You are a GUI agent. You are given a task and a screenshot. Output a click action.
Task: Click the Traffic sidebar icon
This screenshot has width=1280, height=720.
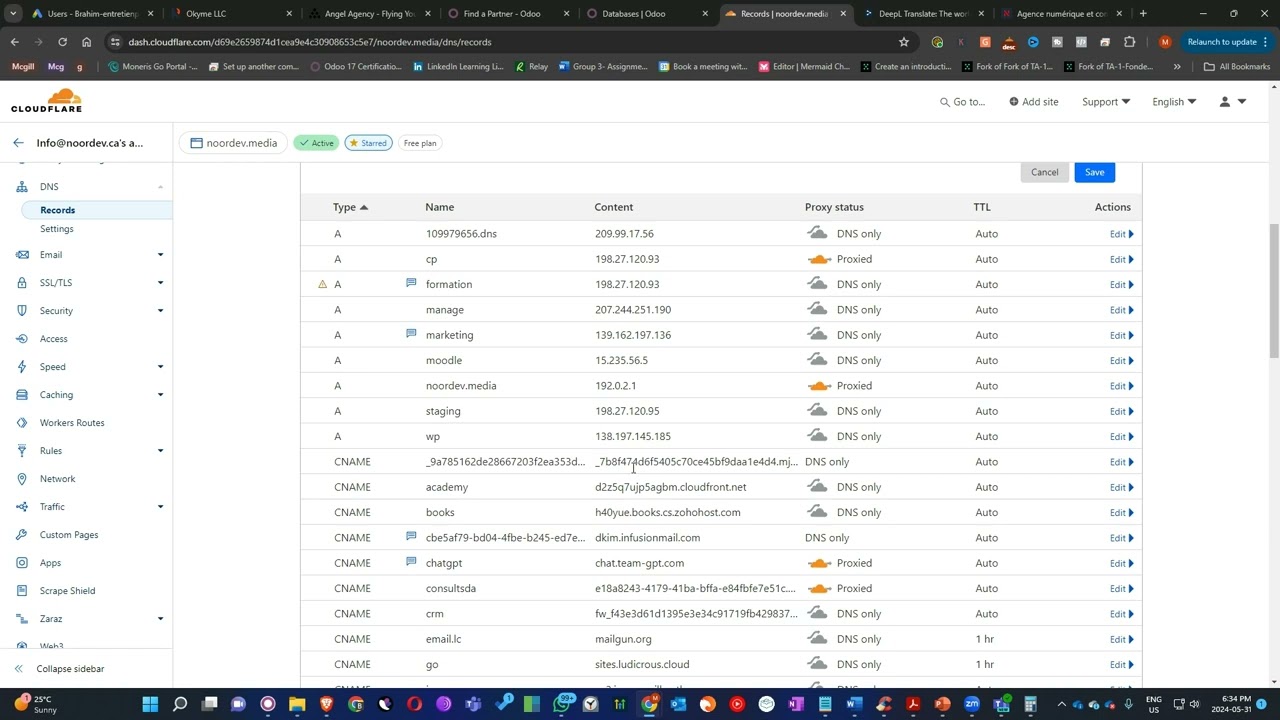click(22, 507)
